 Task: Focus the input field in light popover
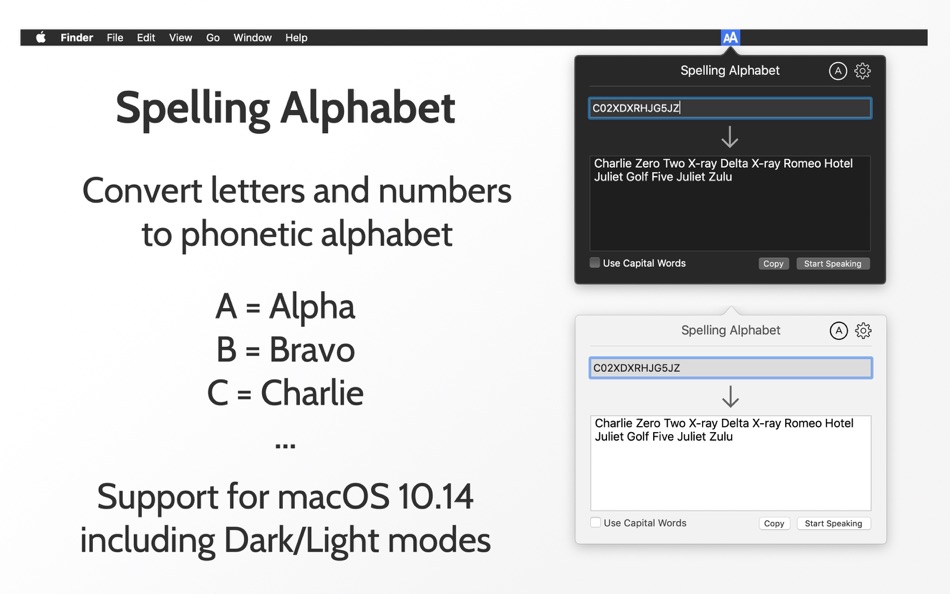pyautogui.click(x=731, y=368)
